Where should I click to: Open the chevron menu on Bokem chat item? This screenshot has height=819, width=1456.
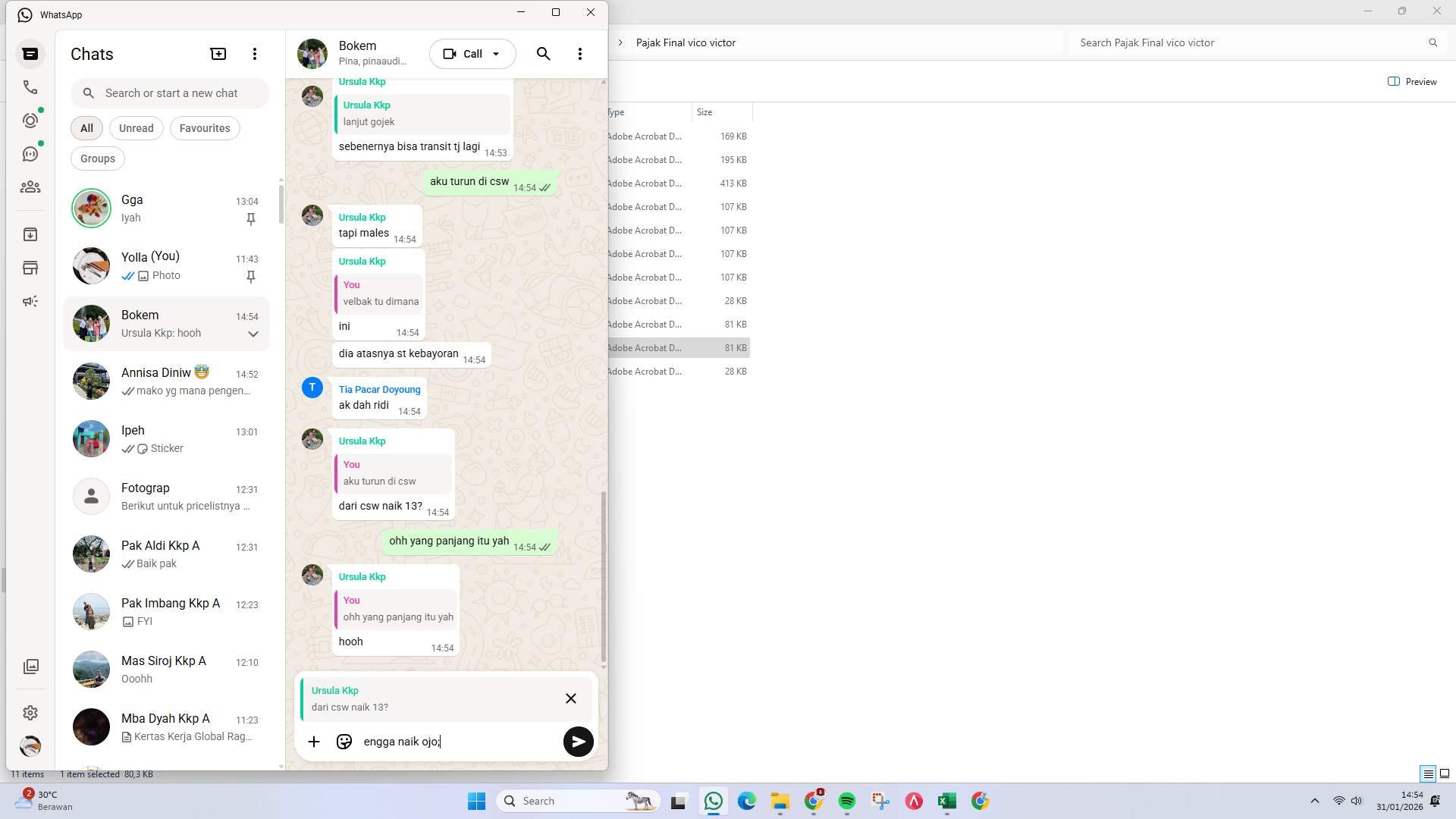pyautogui.click(x=253, y=334)
